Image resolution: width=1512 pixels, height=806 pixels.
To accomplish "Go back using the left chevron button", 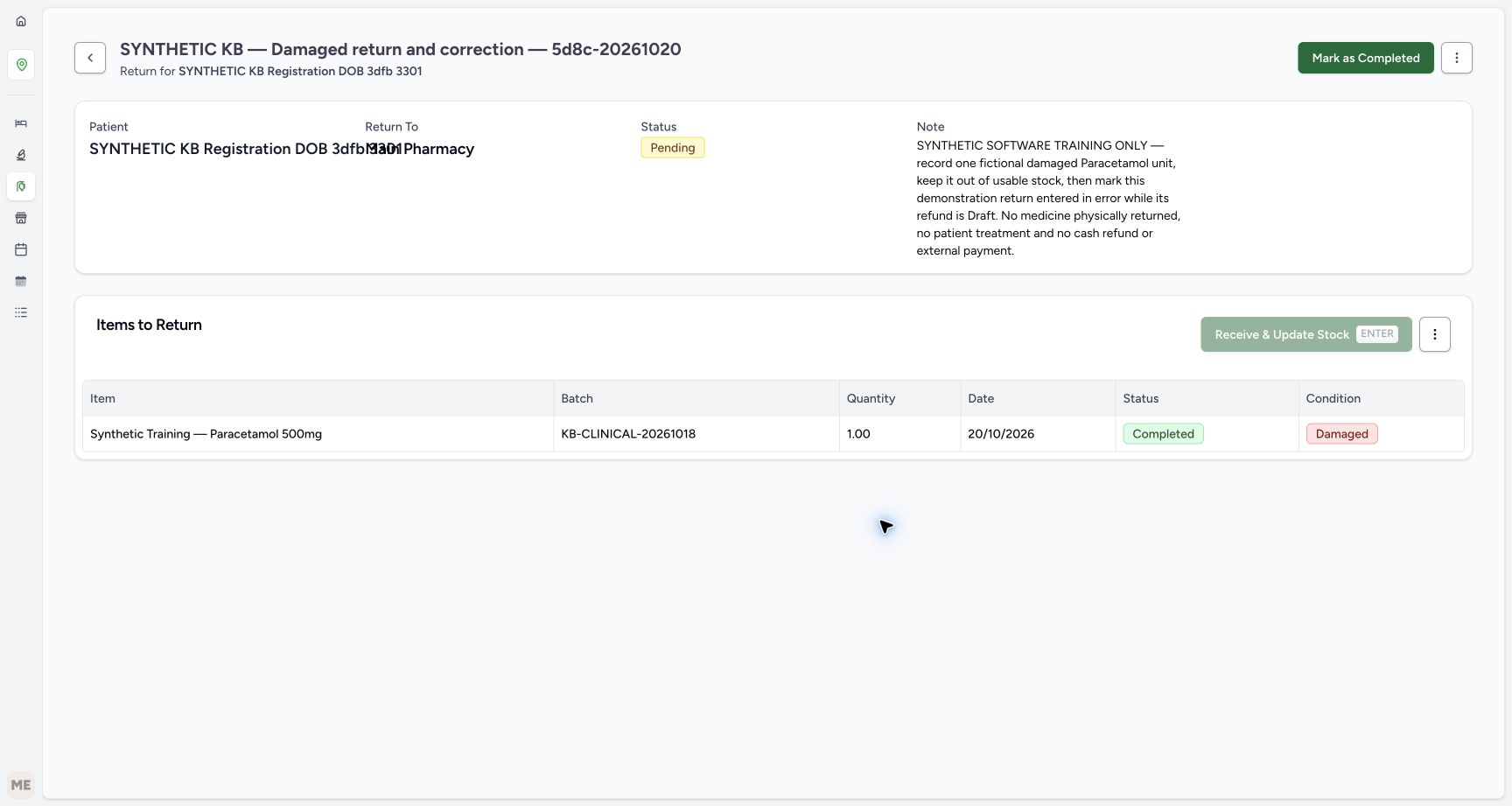I will coord(90,58).
